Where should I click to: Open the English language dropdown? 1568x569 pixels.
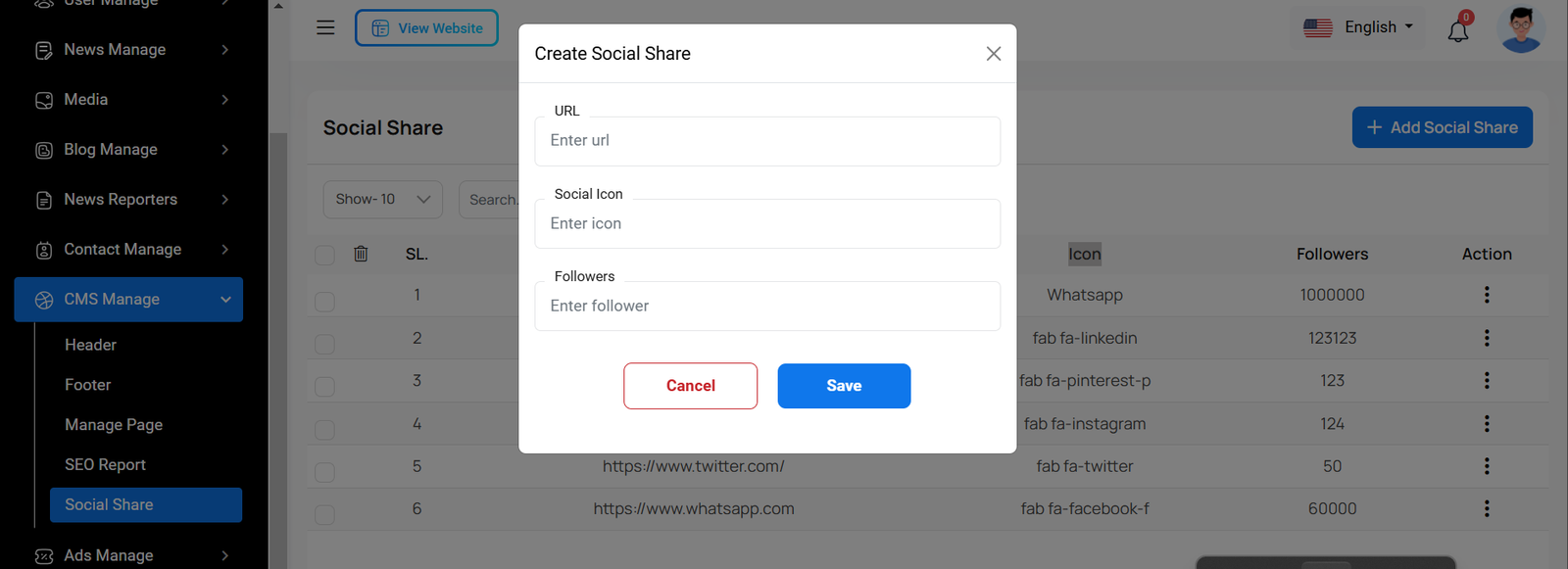[x=1358, y=27]
